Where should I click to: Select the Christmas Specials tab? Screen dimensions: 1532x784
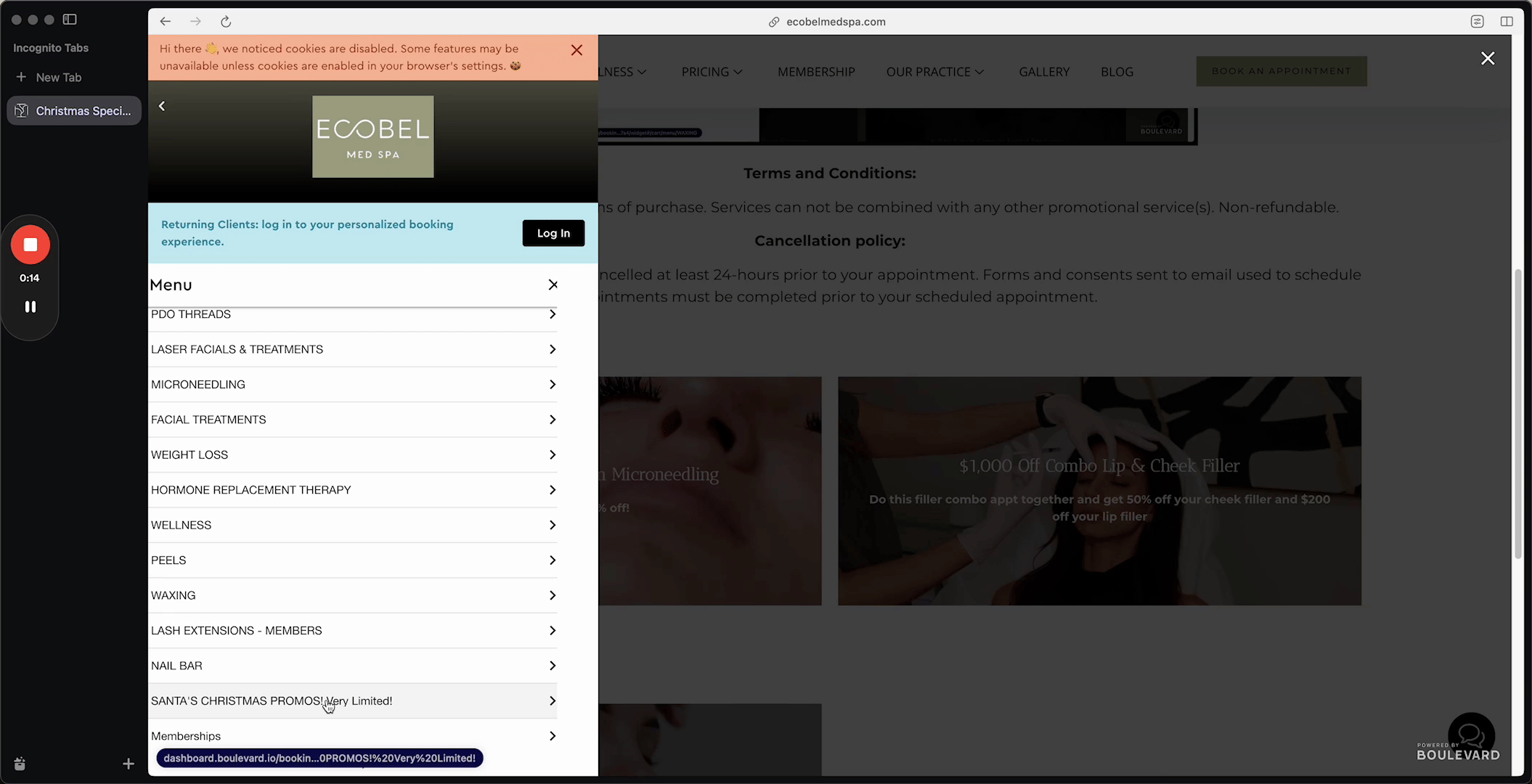click(74, 111)
